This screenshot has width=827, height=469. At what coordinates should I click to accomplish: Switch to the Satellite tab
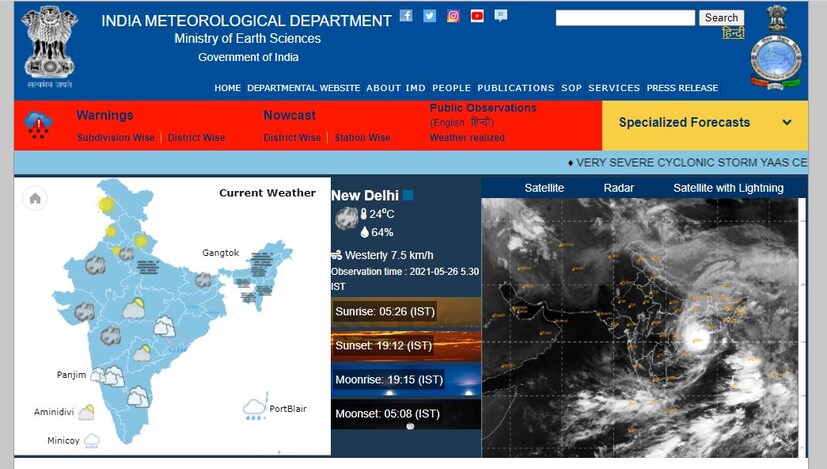(544, 188)
